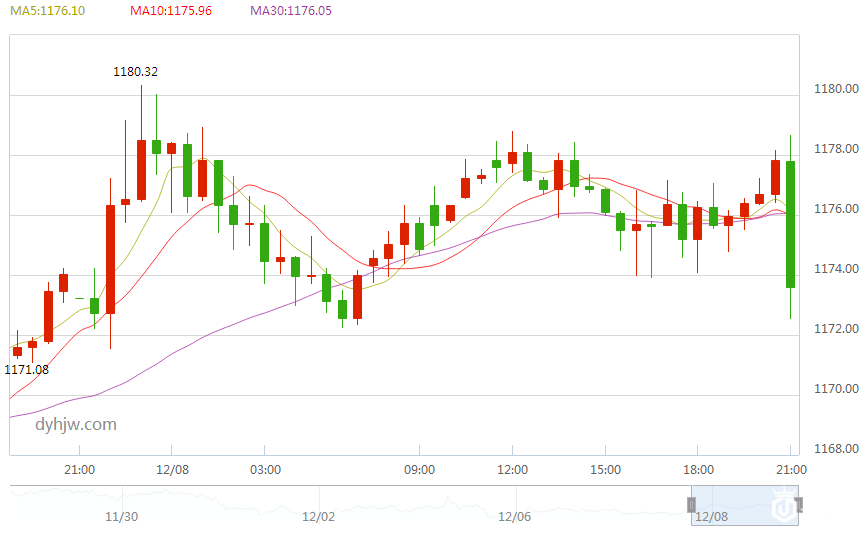Click the 03:00 time axis label

265,469
